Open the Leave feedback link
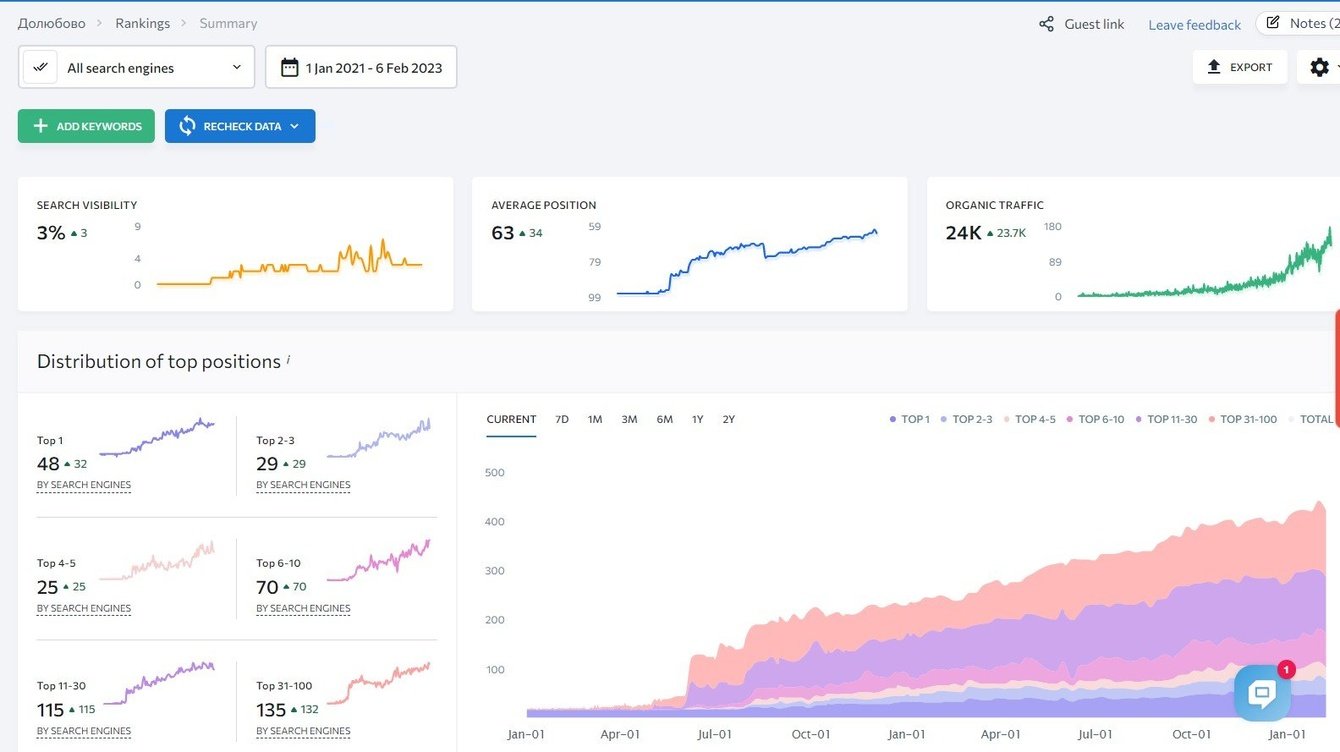 (x=1194, y=25)
